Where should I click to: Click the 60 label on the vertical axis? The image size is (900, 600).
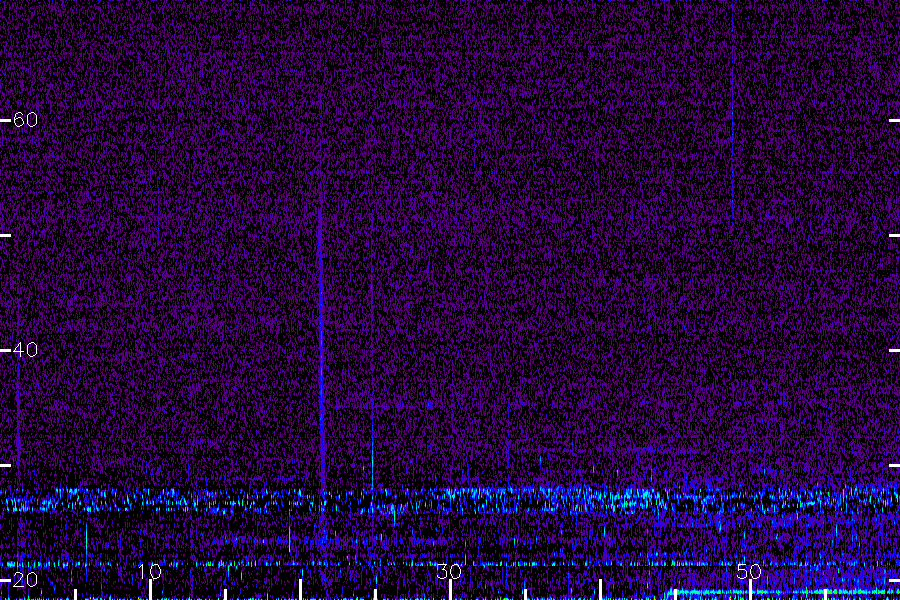click(25, 119)
